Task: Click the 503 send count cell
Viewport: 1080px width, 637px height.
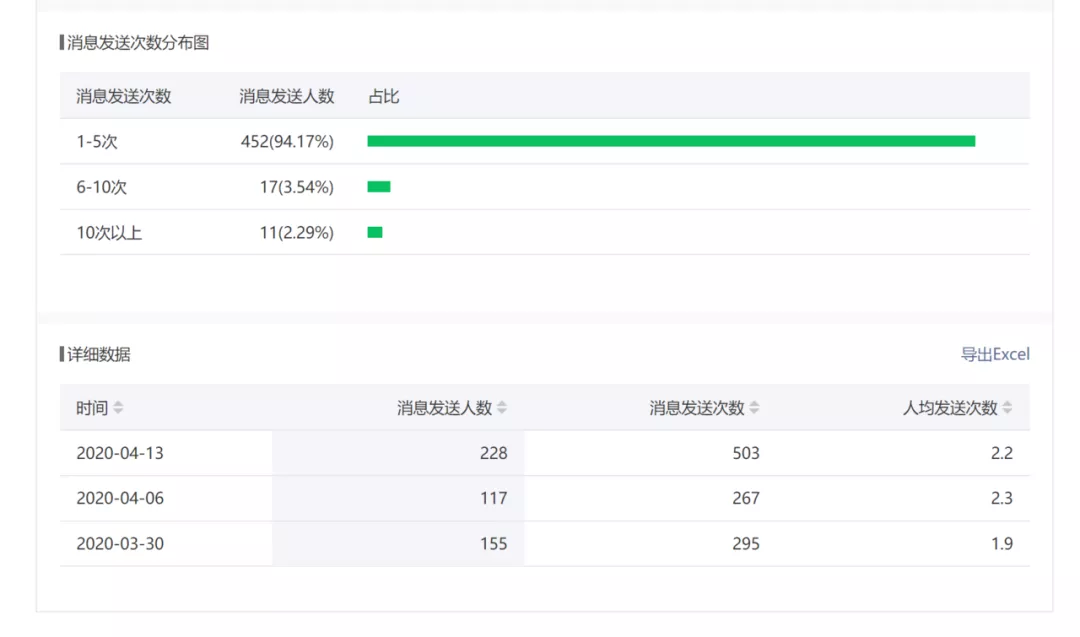Action: point(746,453)
